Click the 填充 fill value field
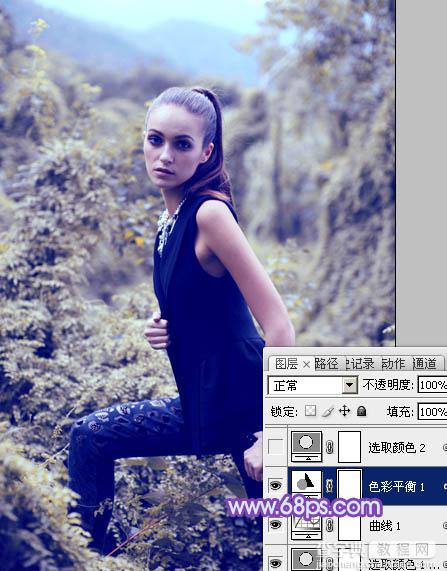 tap(432, 412)
